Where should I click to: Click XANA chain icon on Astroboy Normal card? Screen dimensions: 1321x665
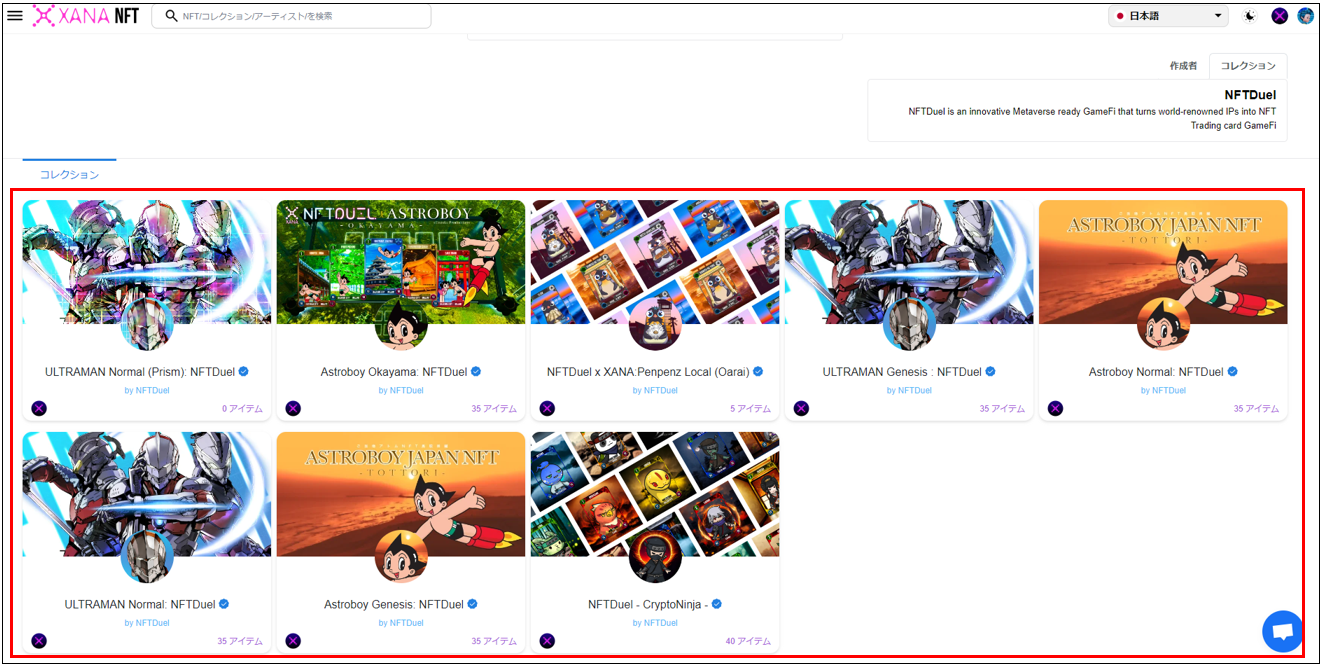point(1055,408)
